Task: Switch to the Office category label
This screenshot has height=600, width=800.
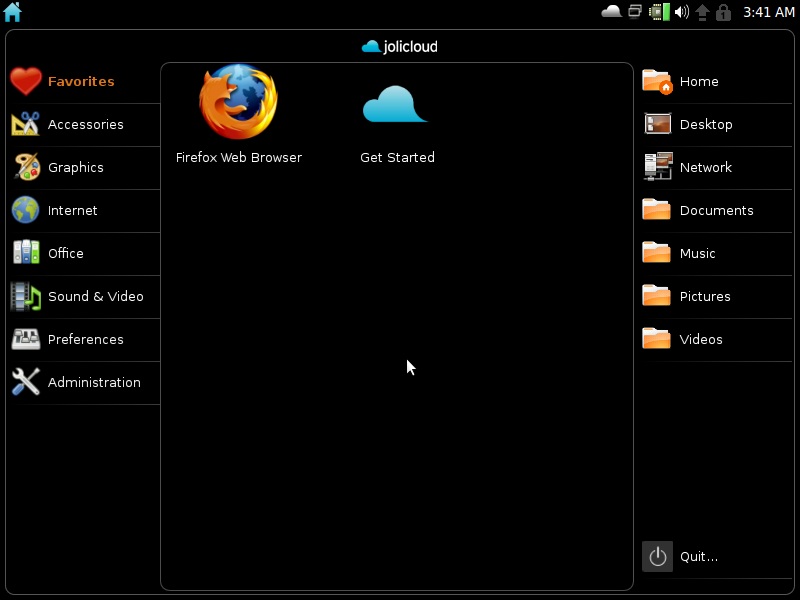Action: pos(66,253)
